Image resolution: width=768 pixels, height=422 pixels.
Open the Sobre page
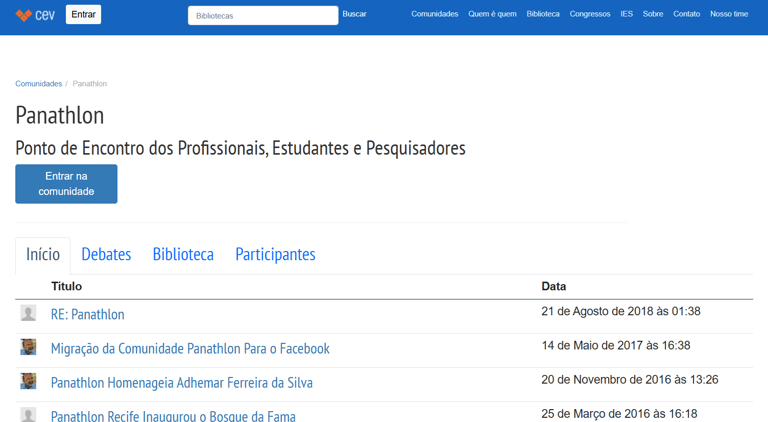(653, 14)
